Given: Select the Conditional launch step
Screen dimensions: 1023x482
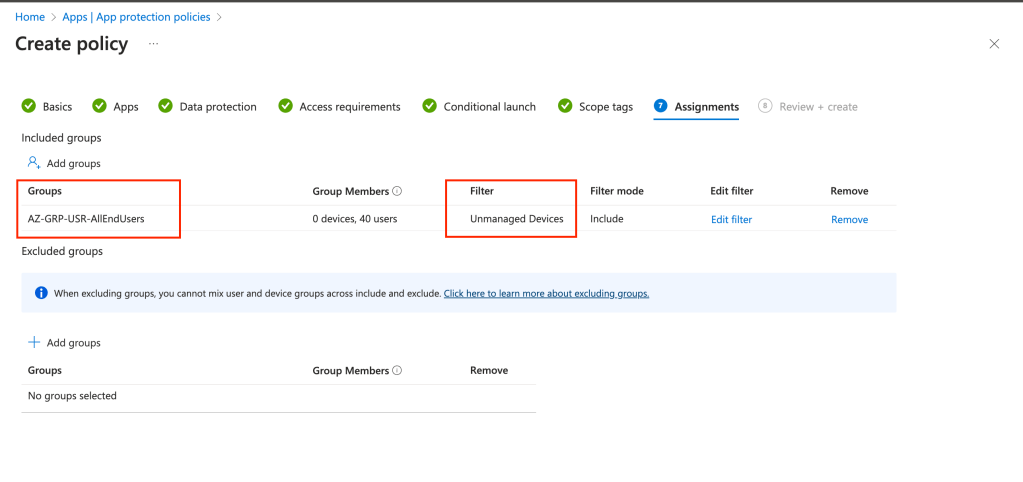Looking at the screenshot, I should pyautogui.click(x=489, y=107).
